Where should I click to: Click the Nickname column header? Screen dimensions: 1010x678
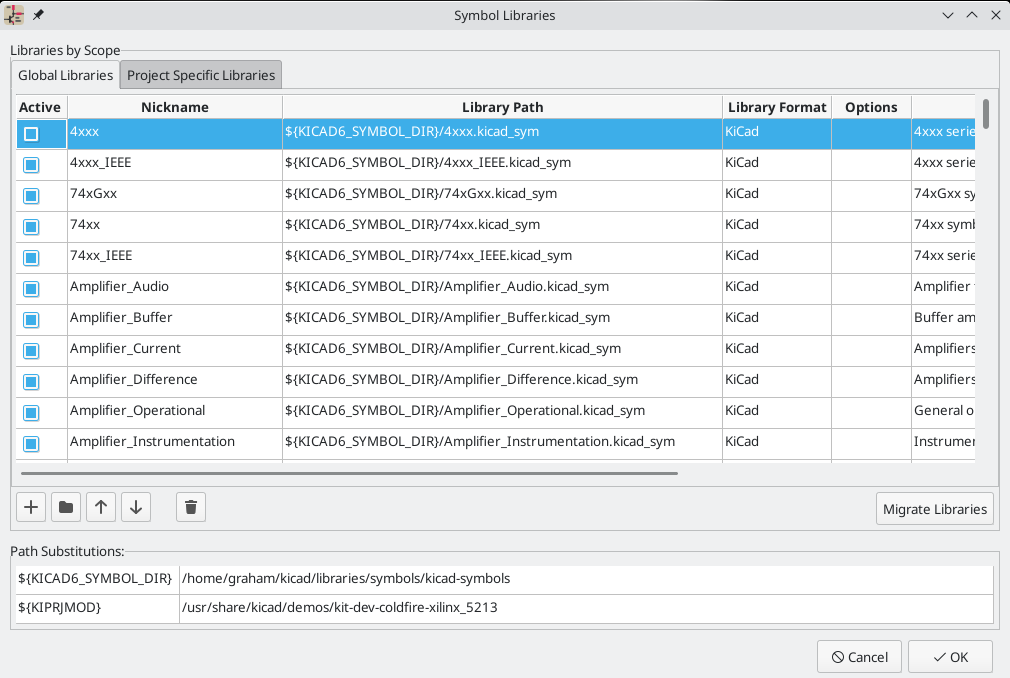coord(175,107)
